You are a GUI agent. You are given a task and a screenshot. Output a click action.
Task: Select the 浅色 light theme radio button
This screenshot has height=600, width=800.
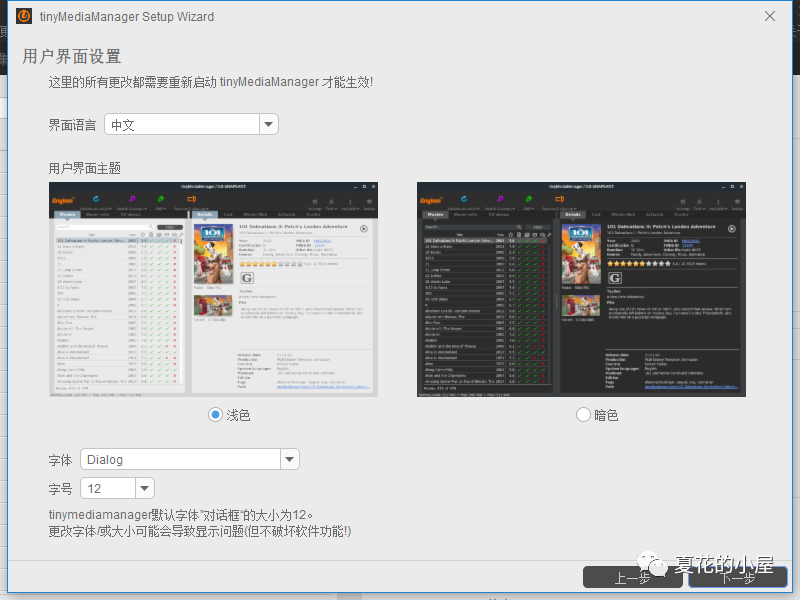point(215,414)
